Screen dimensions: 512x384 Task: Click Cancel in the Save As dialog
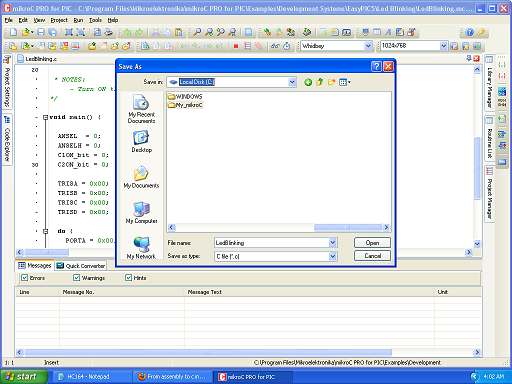click(372, 256)
